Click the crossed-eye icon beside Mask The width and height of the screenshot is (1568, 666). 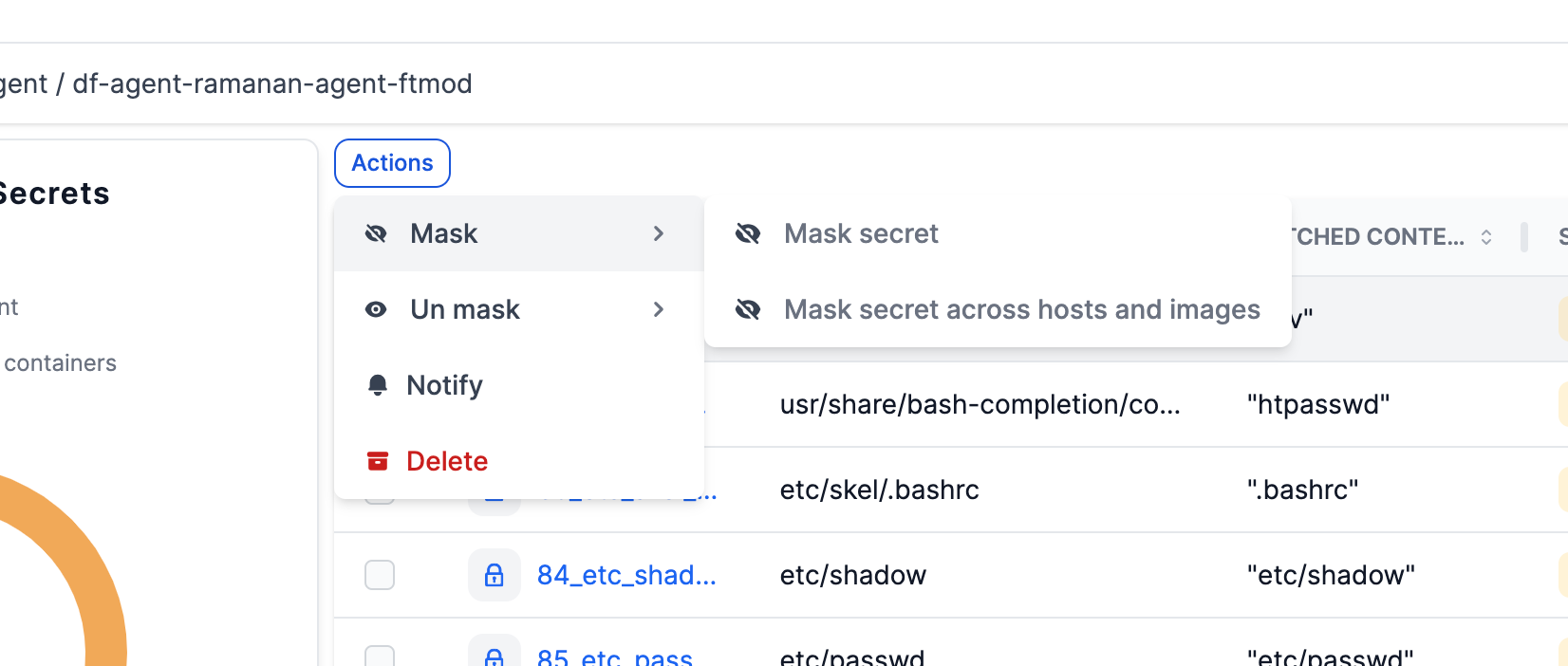(x=376, y=233)
